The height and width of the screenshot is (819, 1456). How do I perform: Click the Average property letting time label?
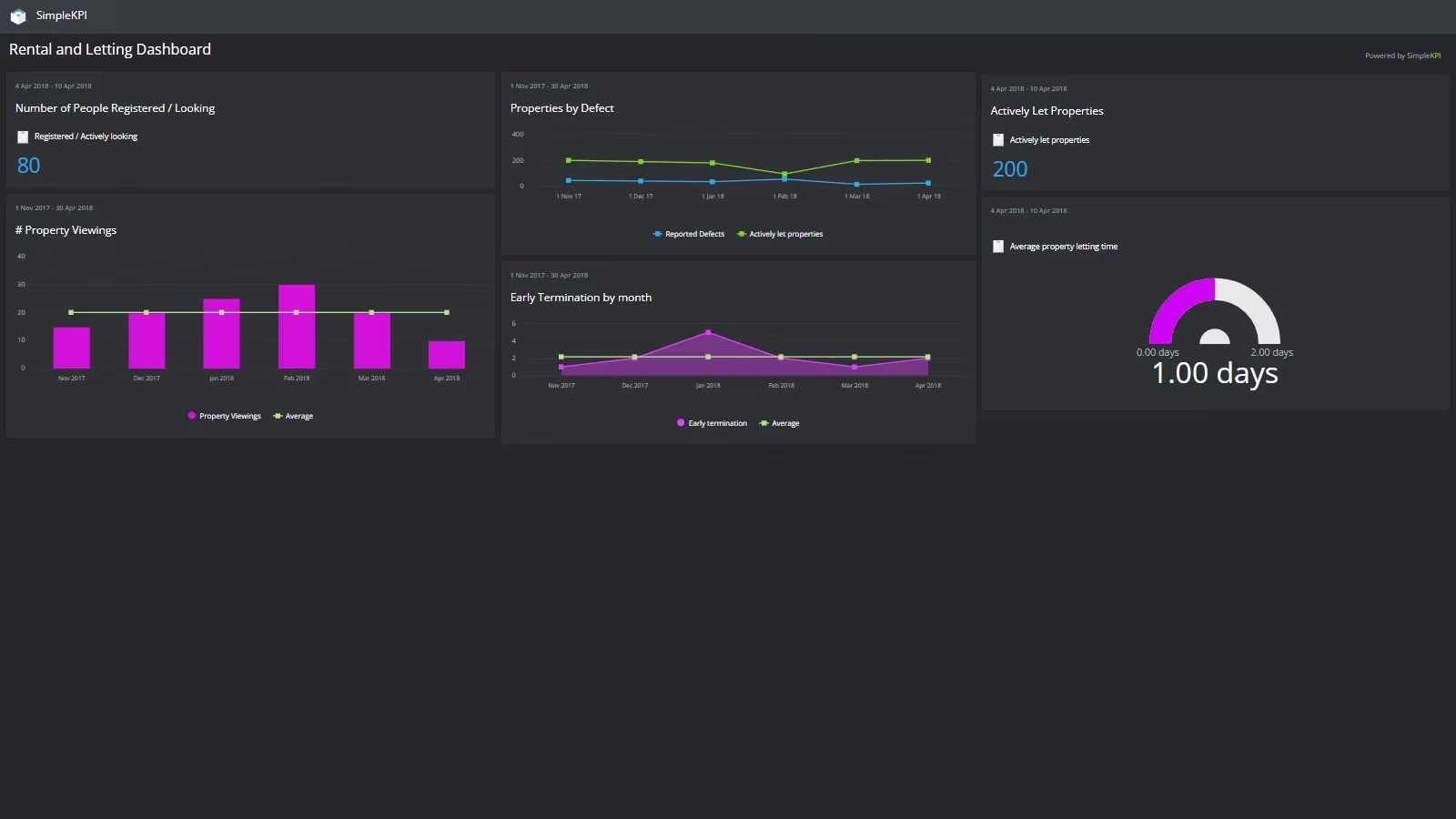[1064, 247]
